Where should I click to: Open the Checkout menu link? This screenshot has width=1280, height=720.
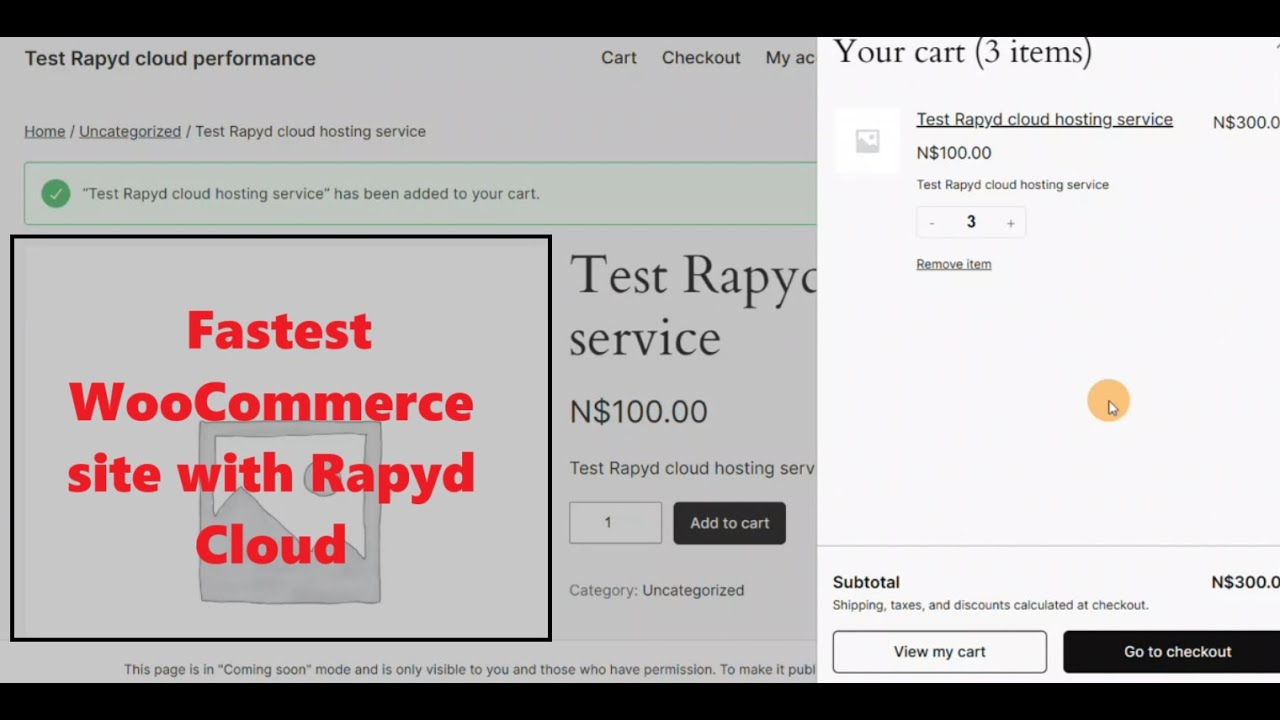coord(700,58)
